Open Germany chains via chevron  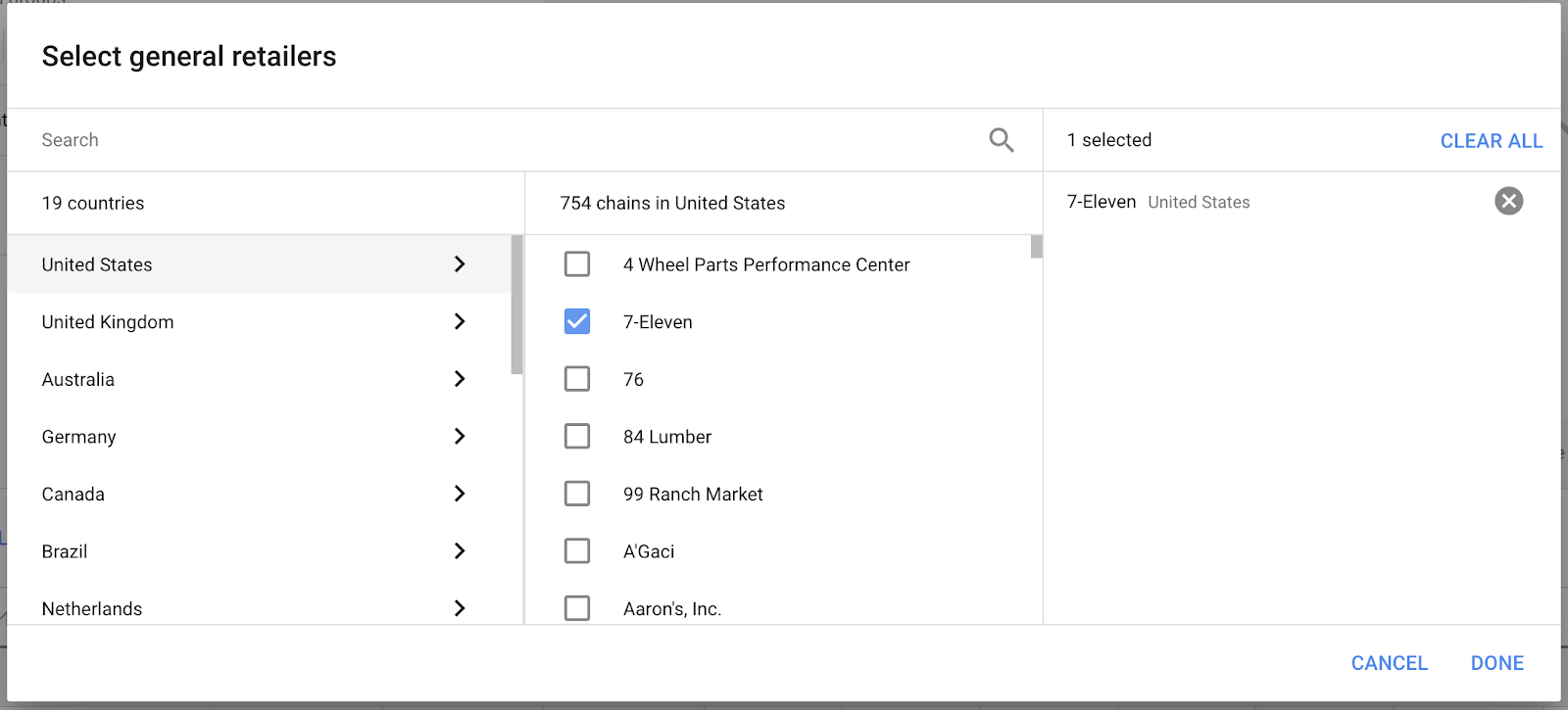(460, 437)
